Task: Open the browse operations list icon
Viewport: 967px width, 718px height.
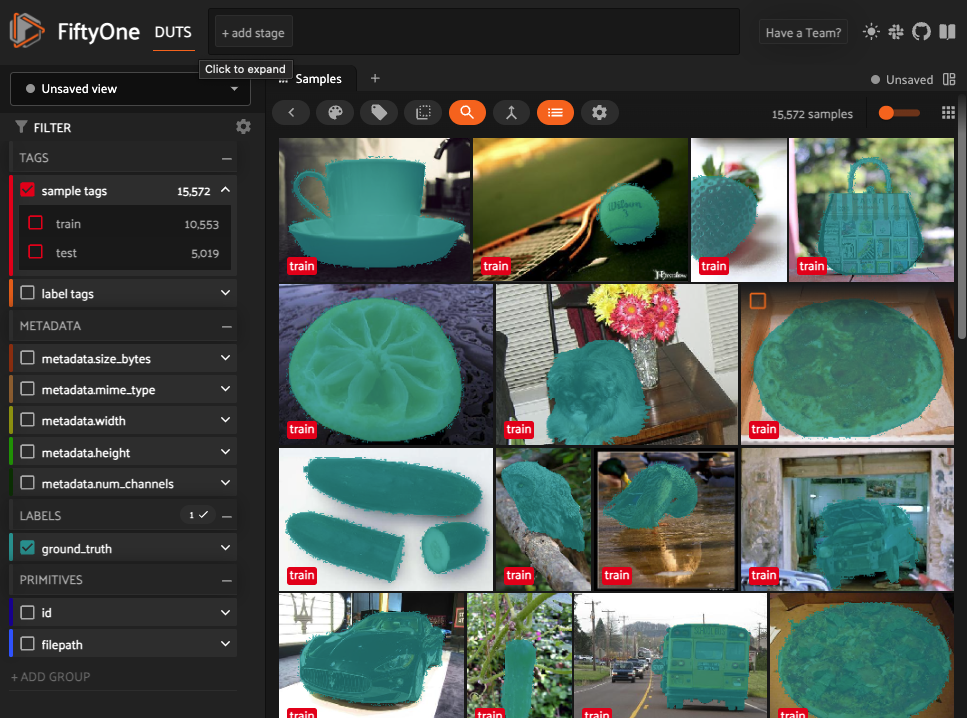Action: tap(556, 112)
